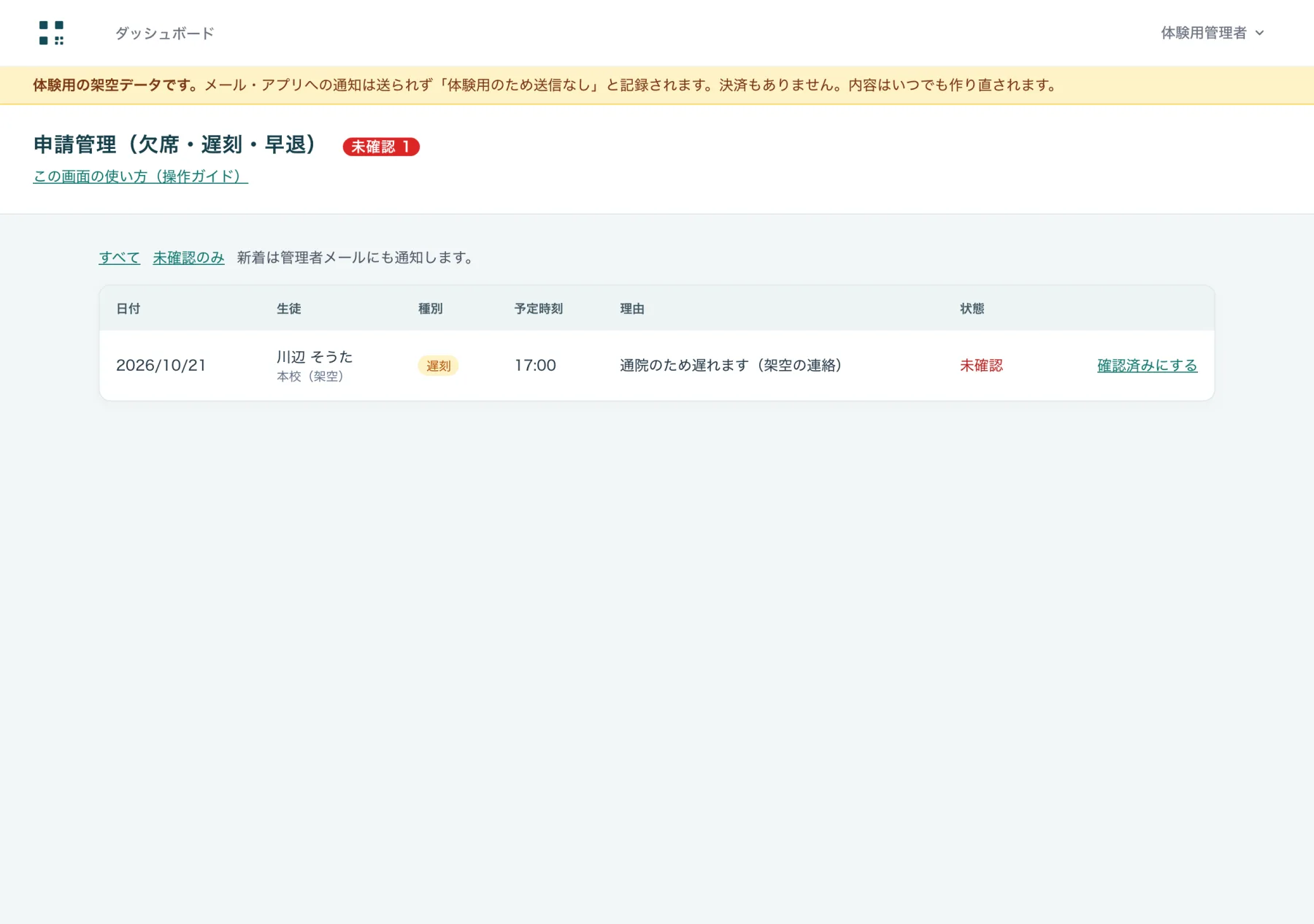Click the 種別 column header

430,309
